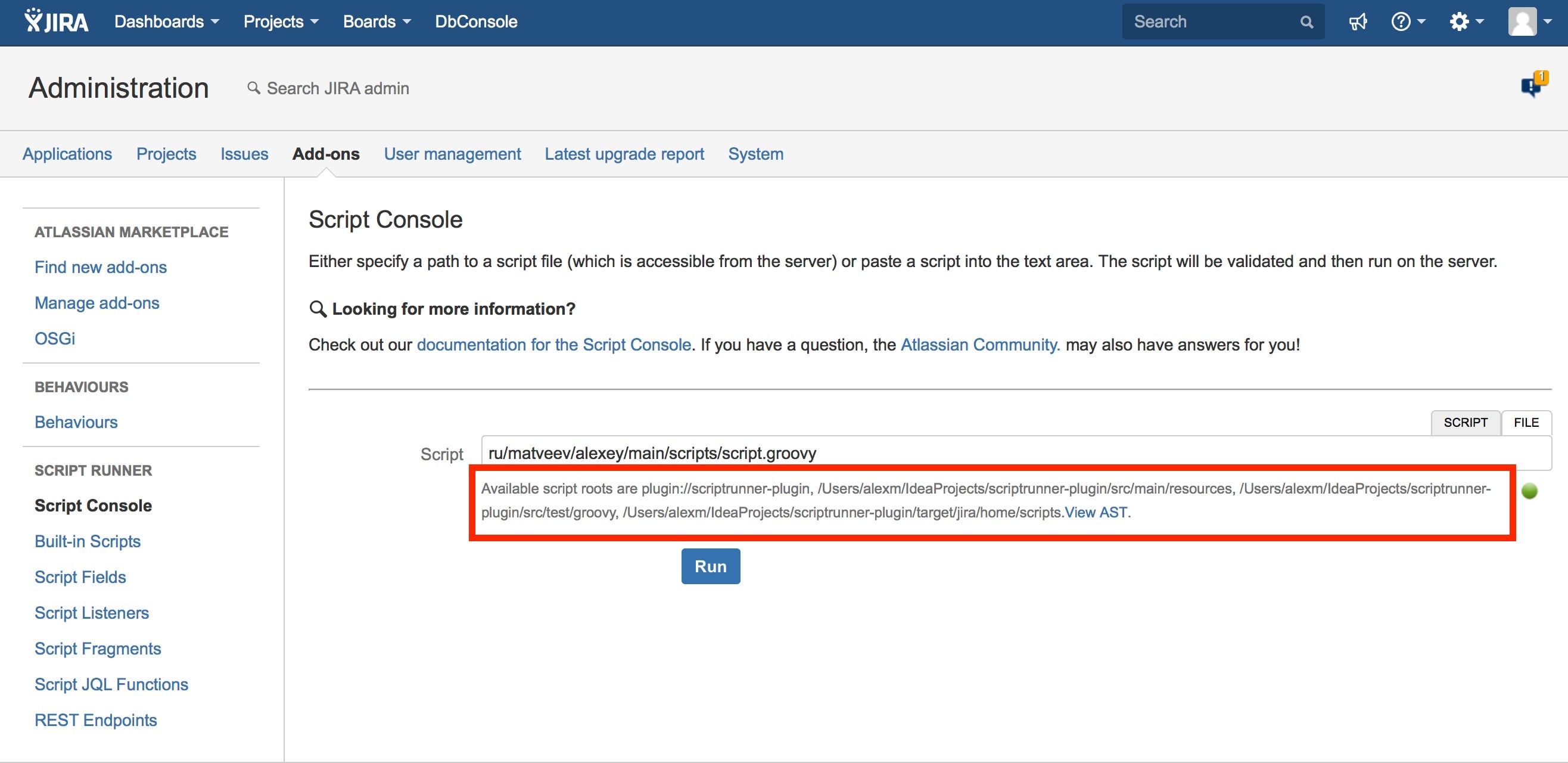This screenshot has height=763, width=1568.
Task: Switch to the Issues admin tab
Action: pos(244,154)
